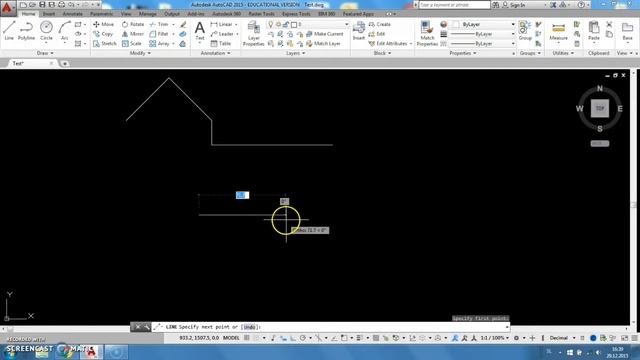Select the Polyline tool
This screenshot has height=360, width=640.
(26, 31)
